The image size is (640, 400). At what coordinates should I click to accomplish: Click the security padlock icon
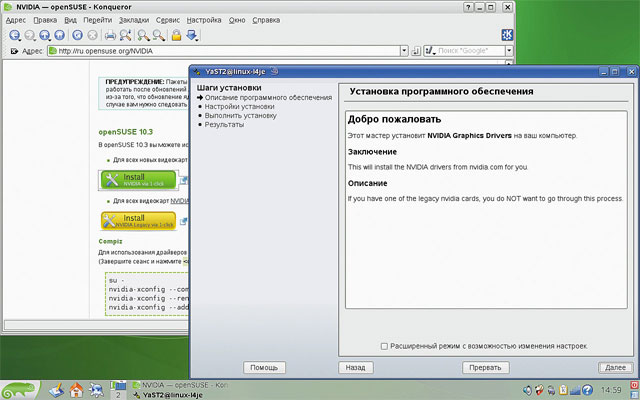coord(176,35)
